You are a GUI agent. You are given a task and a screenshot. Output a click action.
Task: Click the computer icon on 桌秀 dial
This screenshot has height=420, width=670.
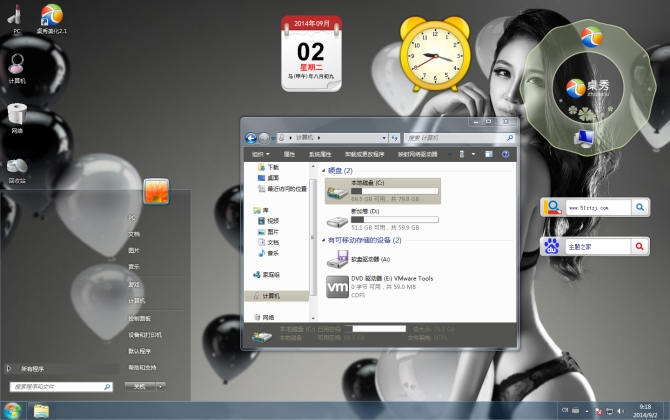584,138
